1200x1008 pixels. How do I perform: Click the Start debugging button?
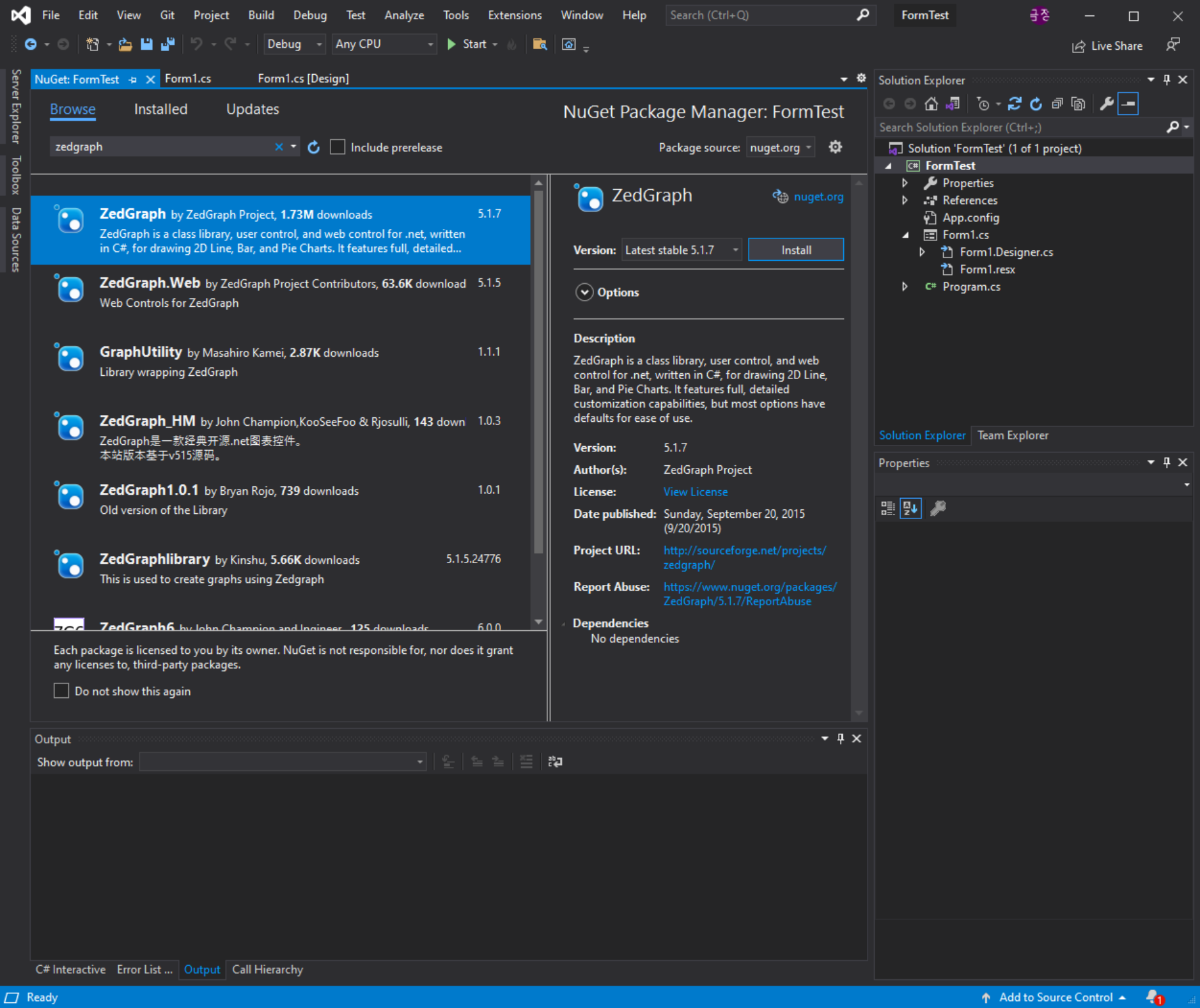click(x=467, y=44)
